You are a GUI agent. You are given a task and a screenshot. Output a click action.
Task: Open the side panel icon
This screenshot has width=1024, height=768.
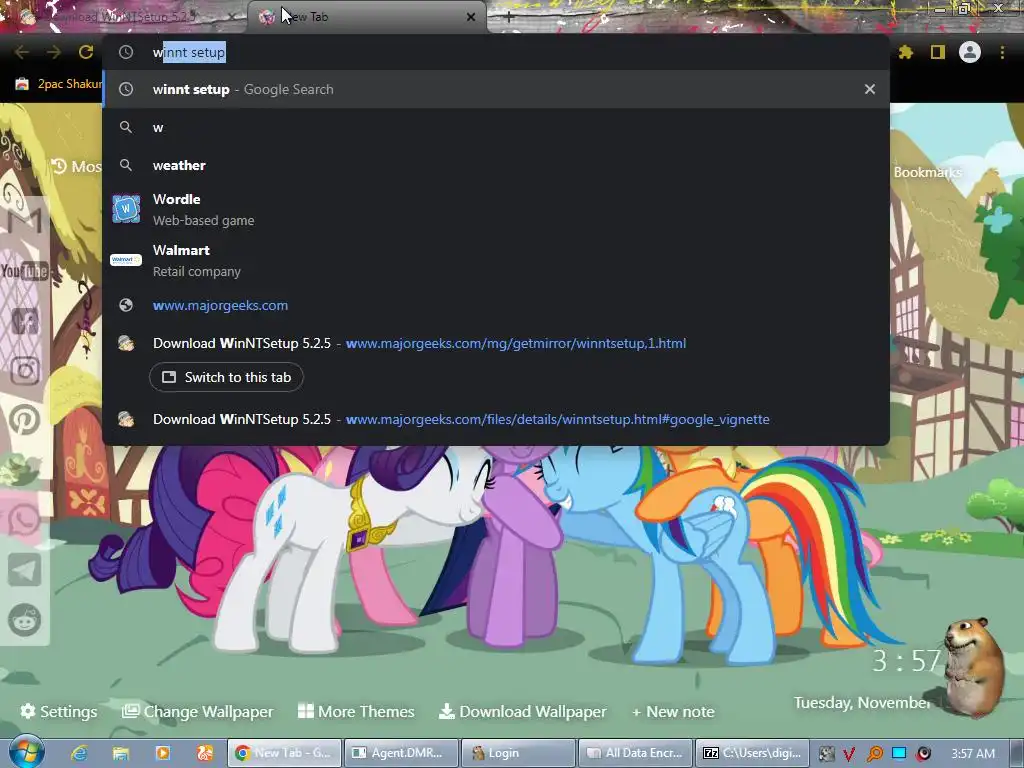pyautogui.click(x=938, y=52)
